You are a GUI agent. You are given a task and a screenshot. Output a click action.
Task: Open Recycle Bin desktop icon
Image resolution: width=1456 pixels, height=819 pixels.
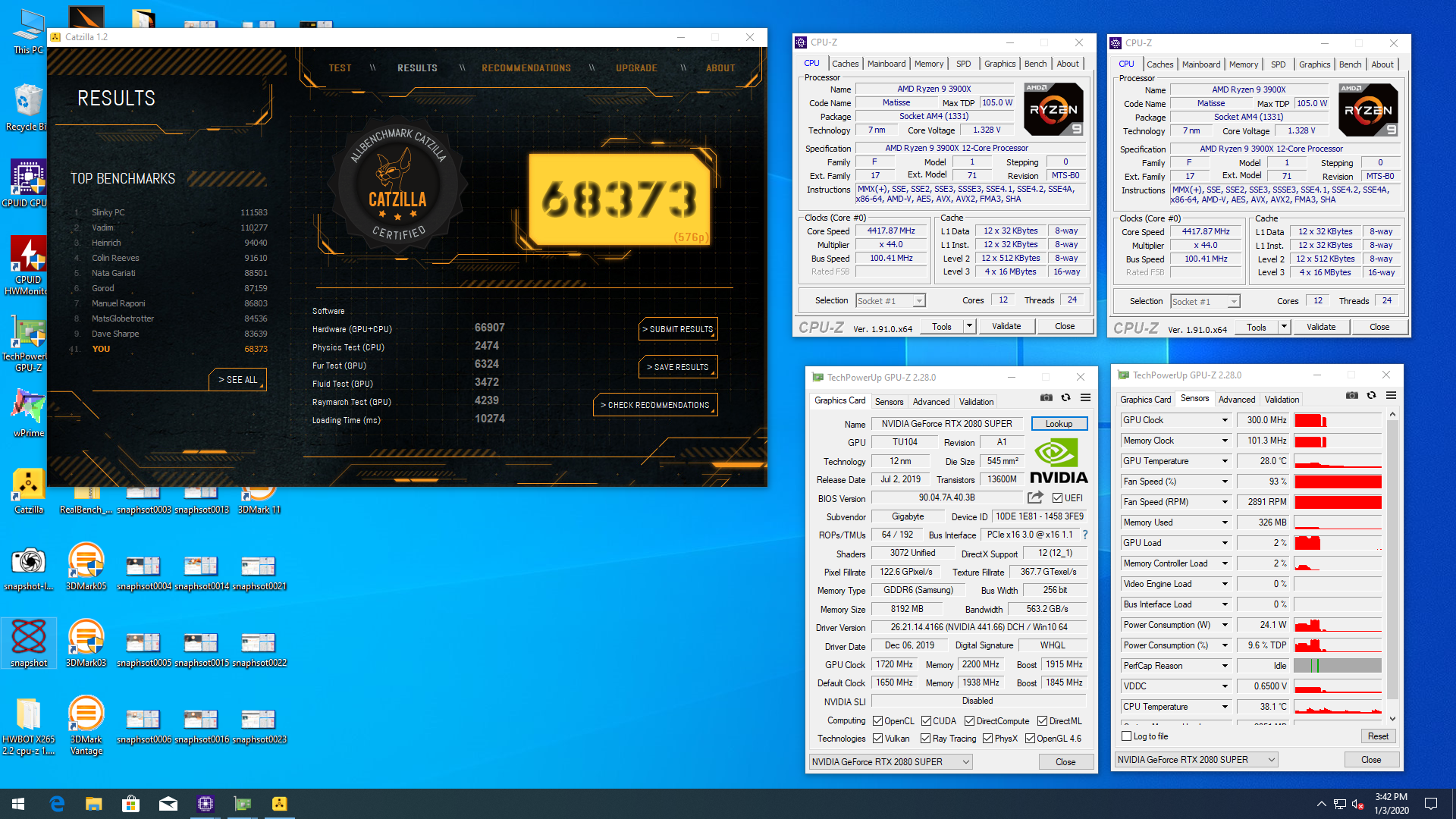coord(28,107)
